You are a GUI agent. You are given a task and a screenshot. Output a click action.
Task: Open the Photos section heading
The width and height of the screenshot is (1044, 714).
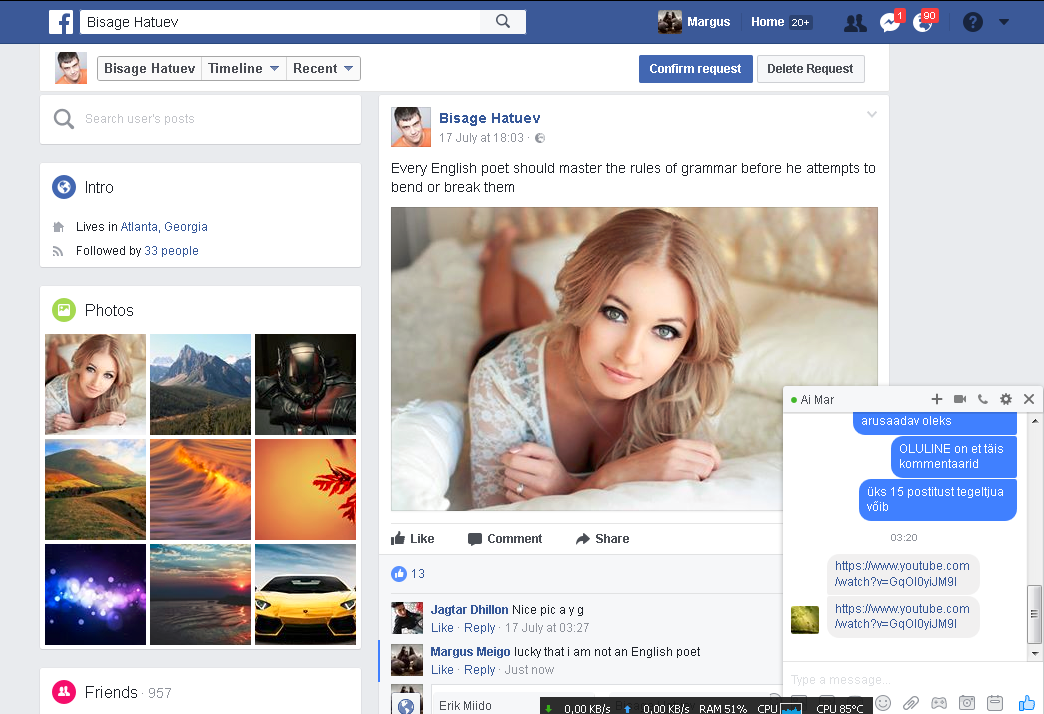click(109, 310)
